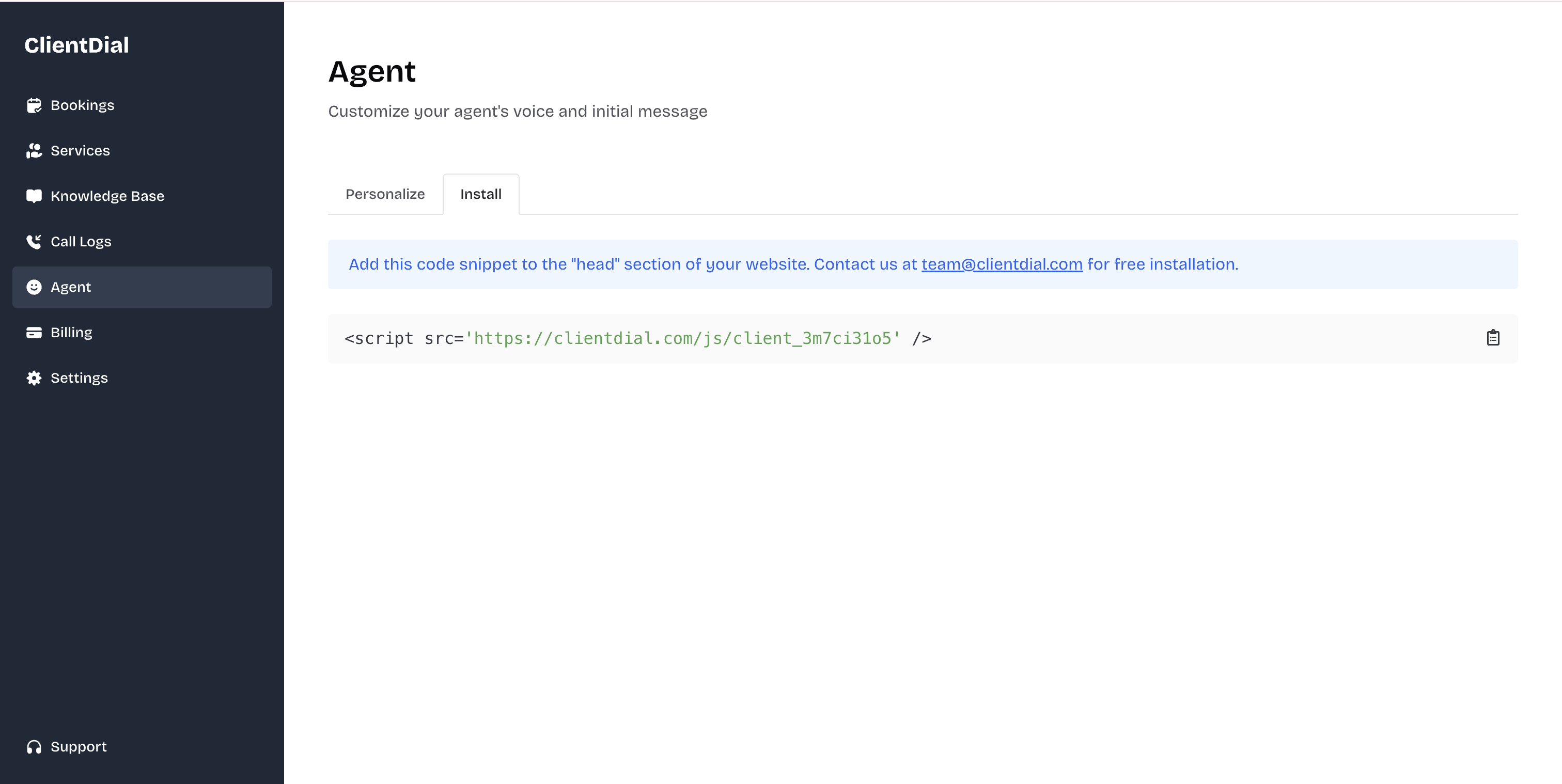This screenshot has width=1562, height=784.
Task: Go to the Knowledge Base page
Action: (x=107, y=196)
